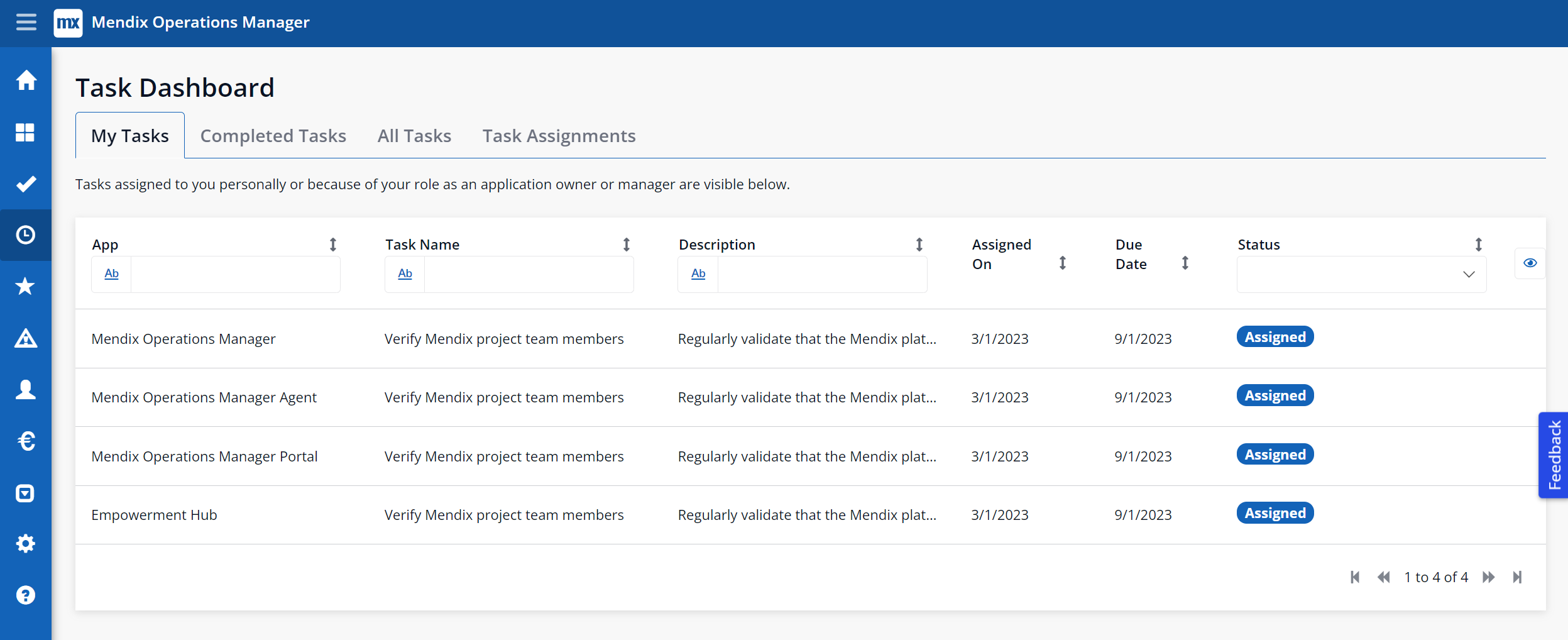Click the 9/1/2023 due date in Portal row

click(1143, 456)
